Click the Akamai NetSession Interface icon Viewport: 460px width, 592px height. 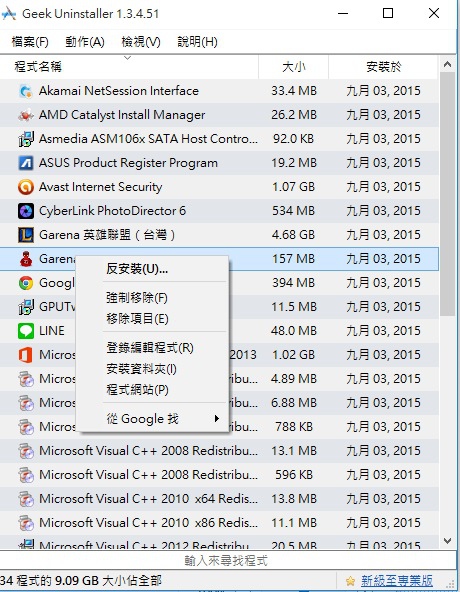(x=26, y=91)
